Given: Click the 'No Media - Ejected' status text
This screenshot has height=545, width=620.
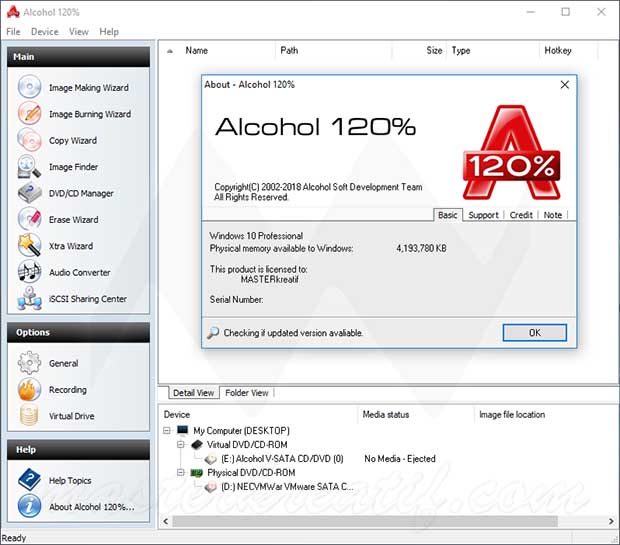Looking at the screenshot, I should pos(400,459).
